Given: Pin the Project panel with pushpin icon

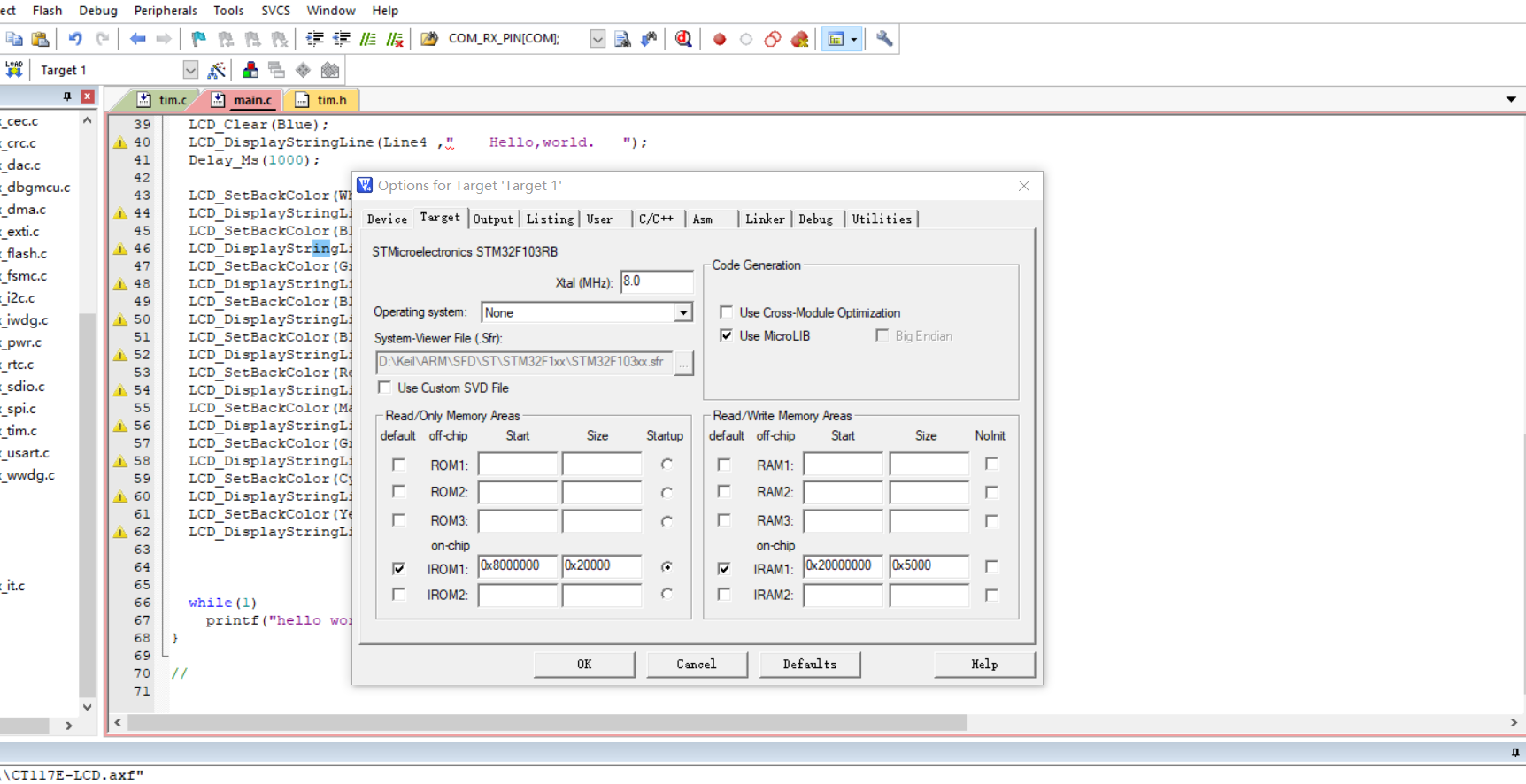Looking at the screenshot, I should [67, 96].
